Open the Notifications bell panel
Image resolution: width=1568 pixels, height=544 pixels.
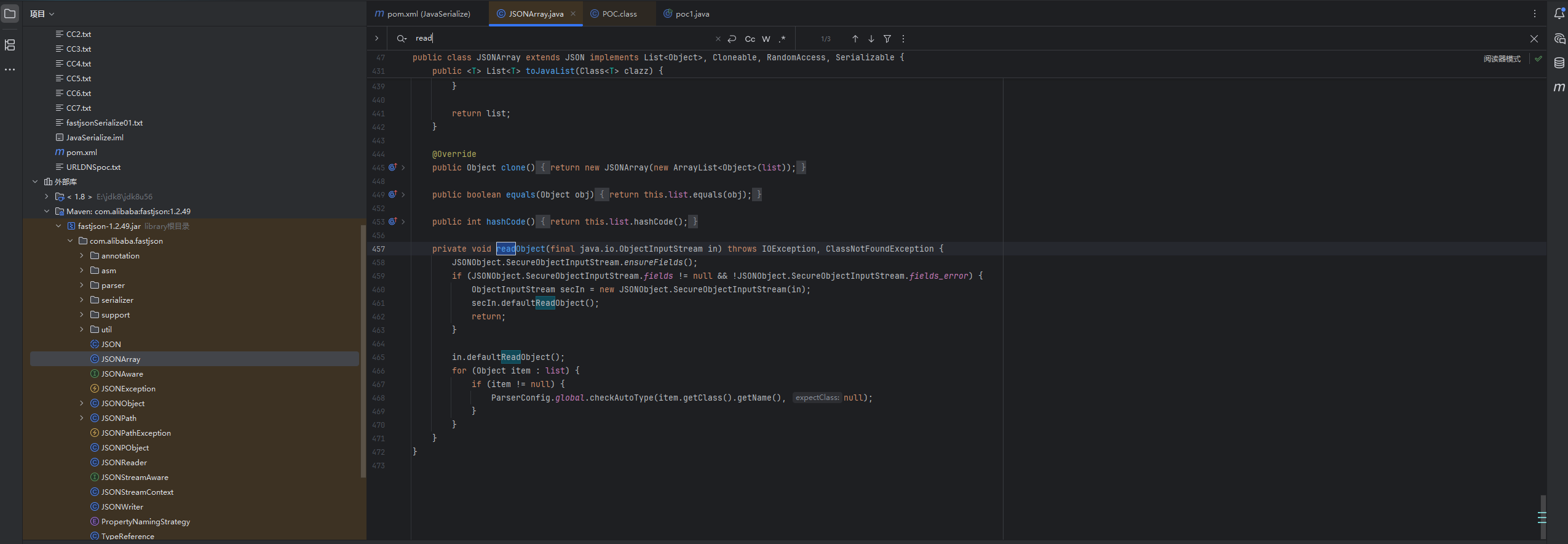pos(1559,14)
